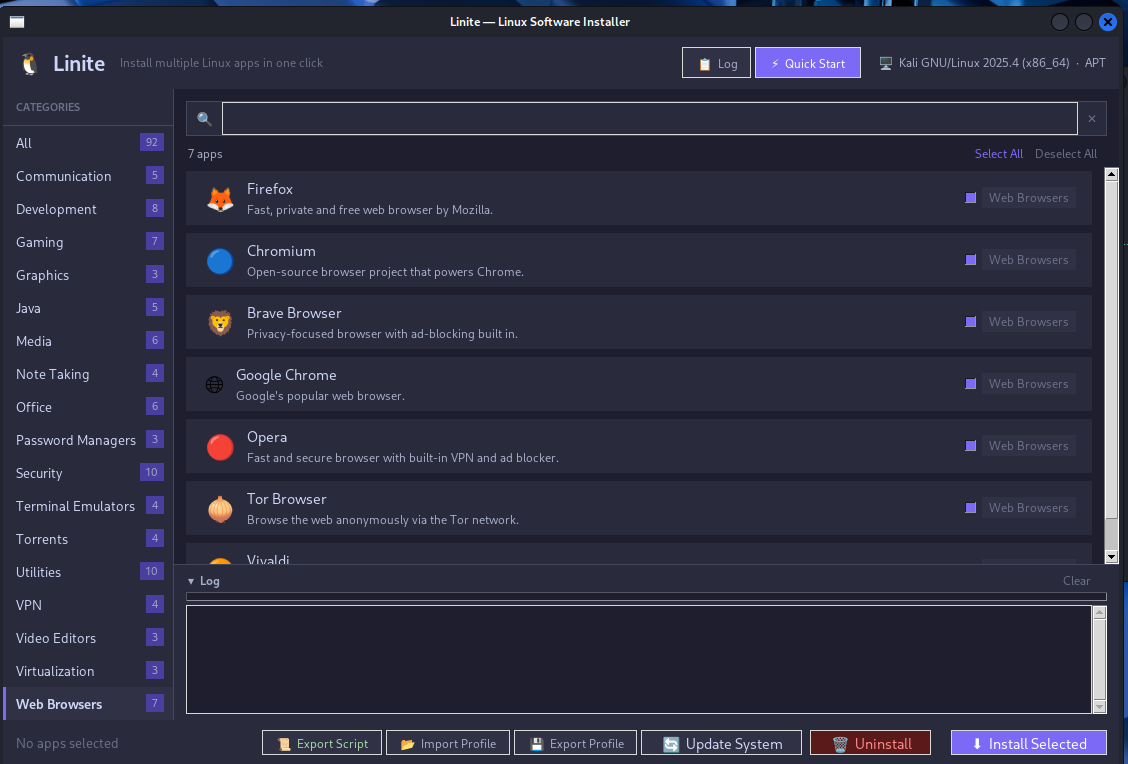Open the Video Editors category
The height and width of the screenshot is (764, 1128).
(x=88, y=638)
